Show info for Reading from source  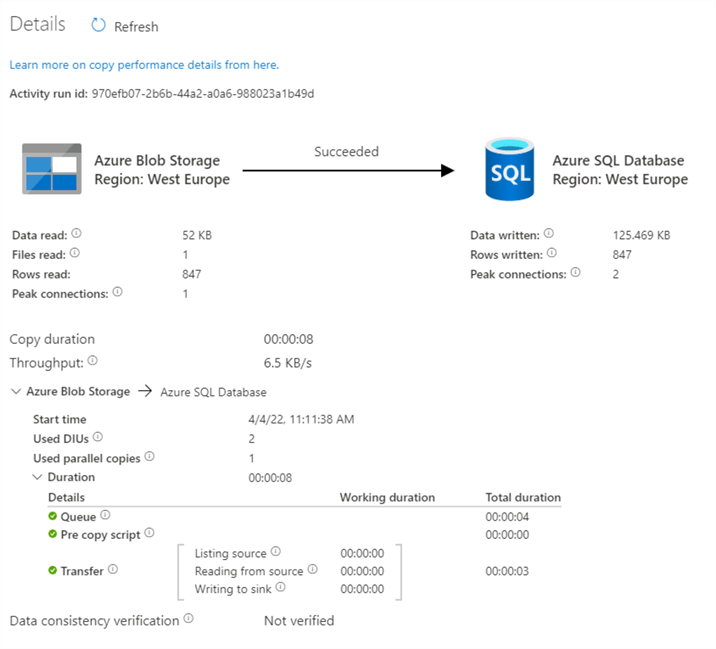pyautogui.click(x=312, y=569)
